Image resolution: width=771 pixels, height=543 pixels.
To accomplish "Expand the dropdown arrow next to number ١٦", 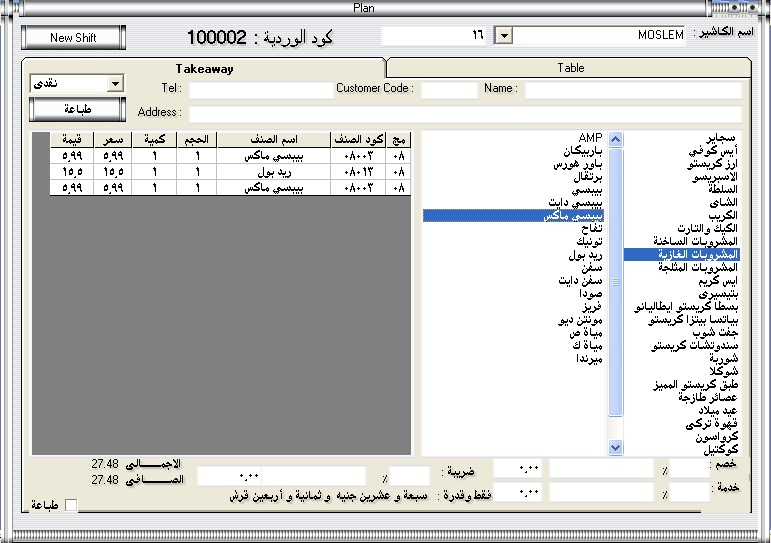I will [x=505, y=36].
